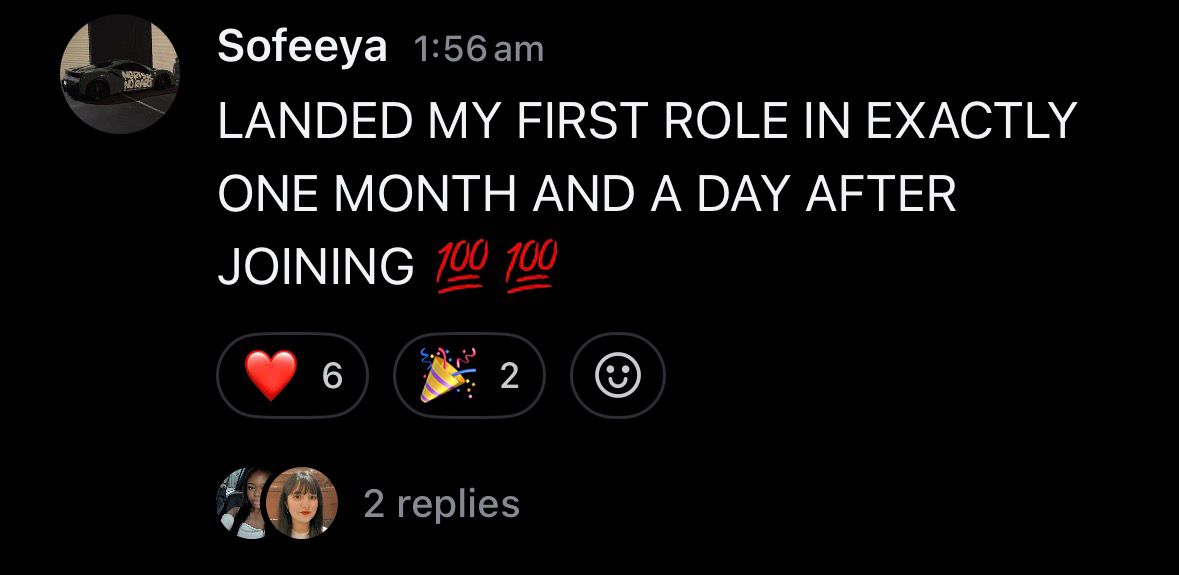Open the 2 replies thread
Image resolution: width=1179 pixels, height=575 pixels.
coord(441,503)
